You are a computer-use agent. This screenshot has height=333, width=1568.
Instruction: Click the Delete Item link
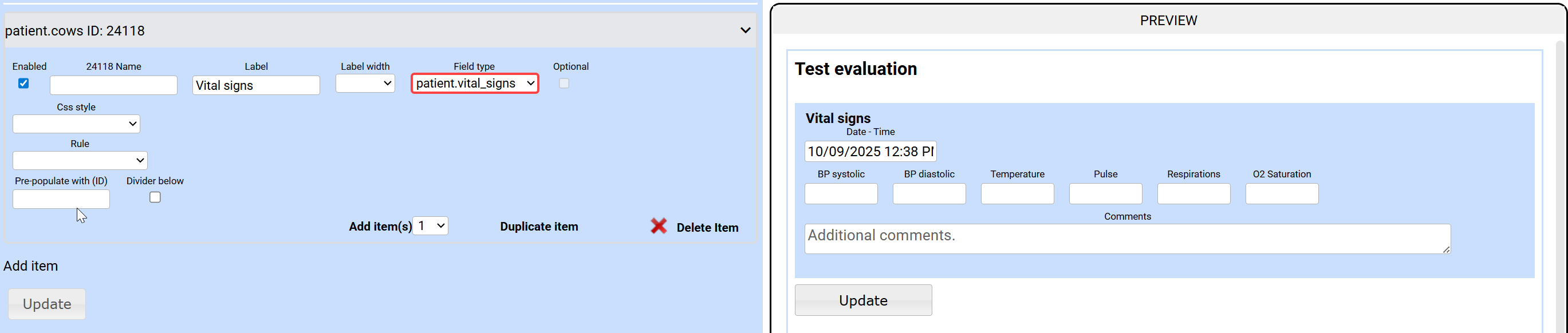[707, 228]
